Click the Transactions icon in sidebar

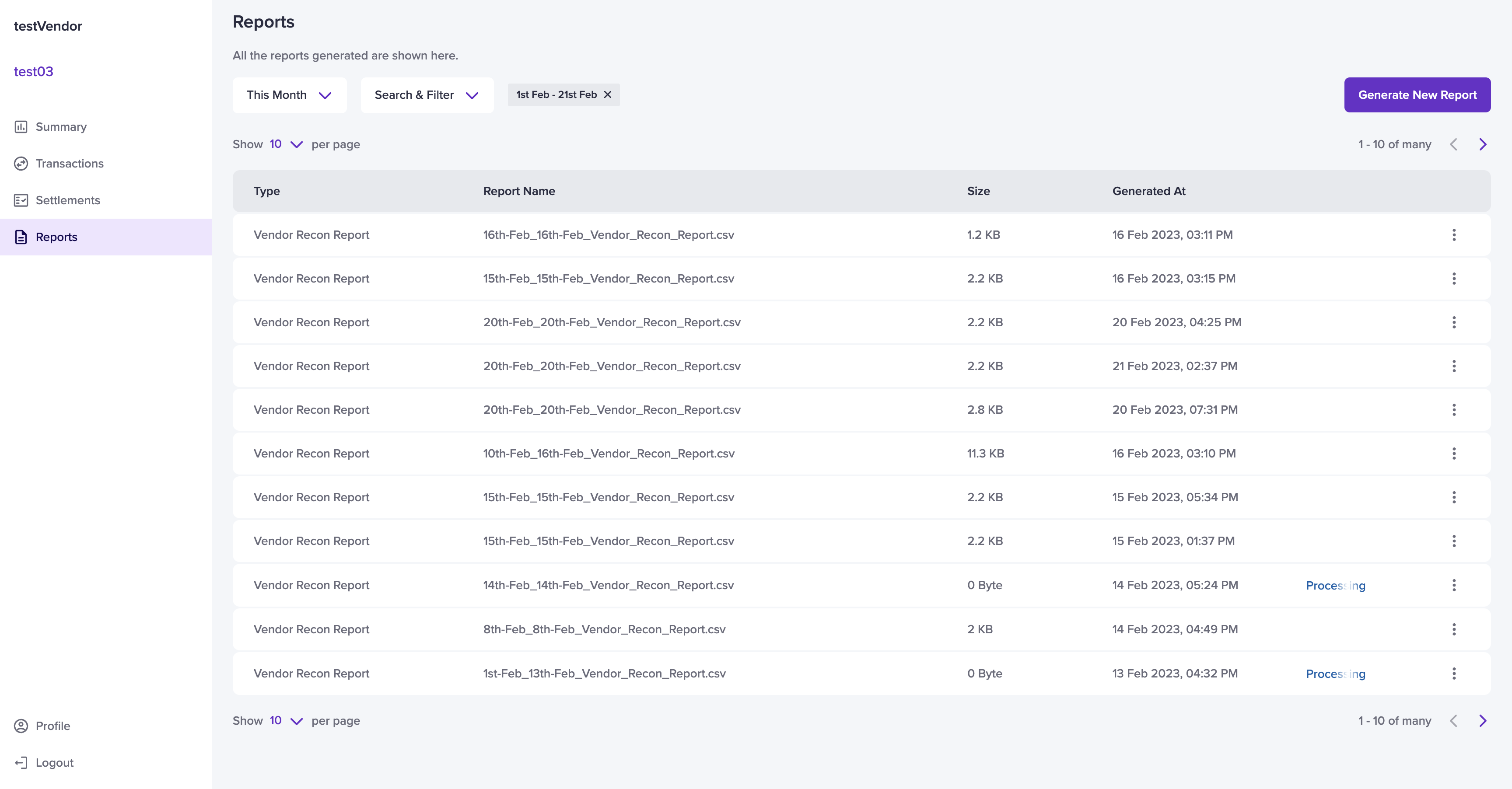click(x=21, y=164)
